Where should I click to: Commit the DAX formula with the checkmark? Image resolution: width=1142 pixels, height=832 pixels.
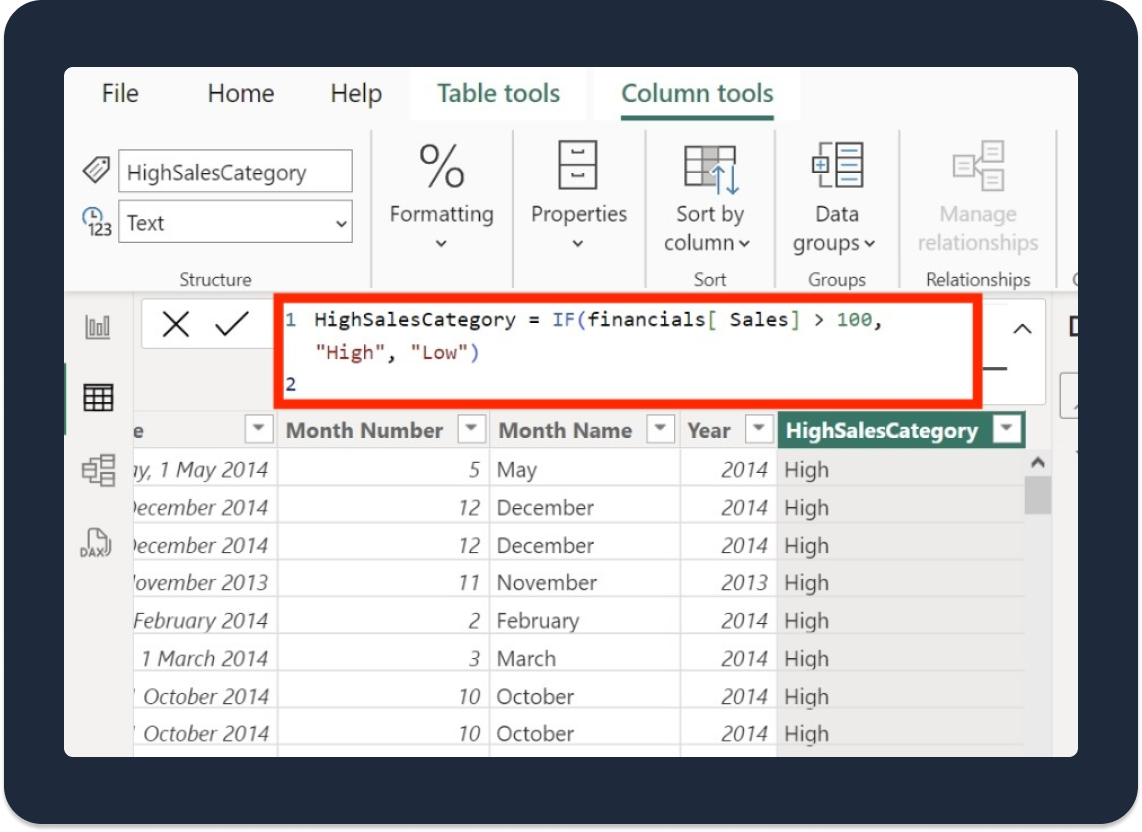point(232,323)
